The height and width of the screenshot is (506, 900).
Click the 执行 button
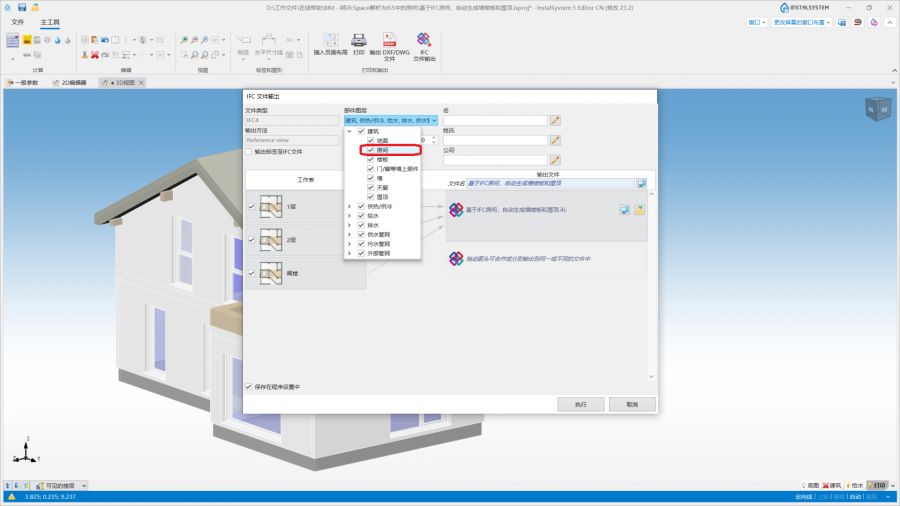(581, 404)
